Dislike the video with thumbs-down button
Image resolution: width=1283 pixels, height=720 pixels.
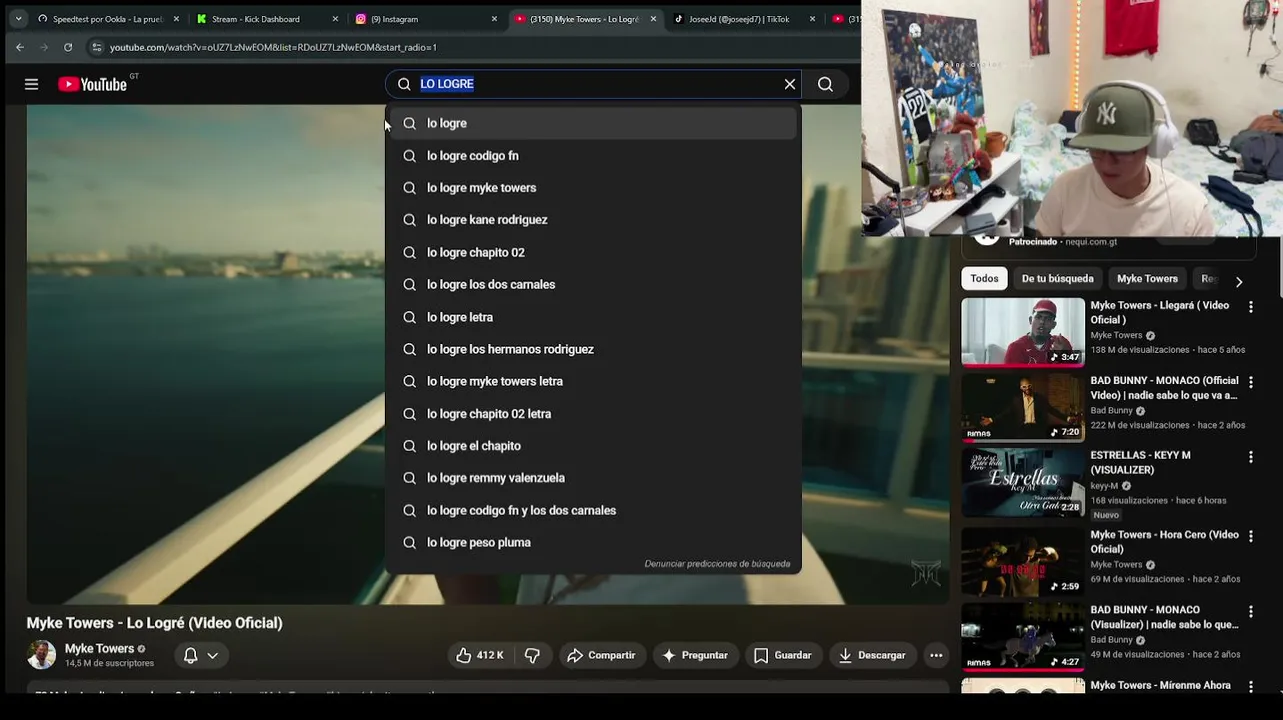tap(532, 655)
